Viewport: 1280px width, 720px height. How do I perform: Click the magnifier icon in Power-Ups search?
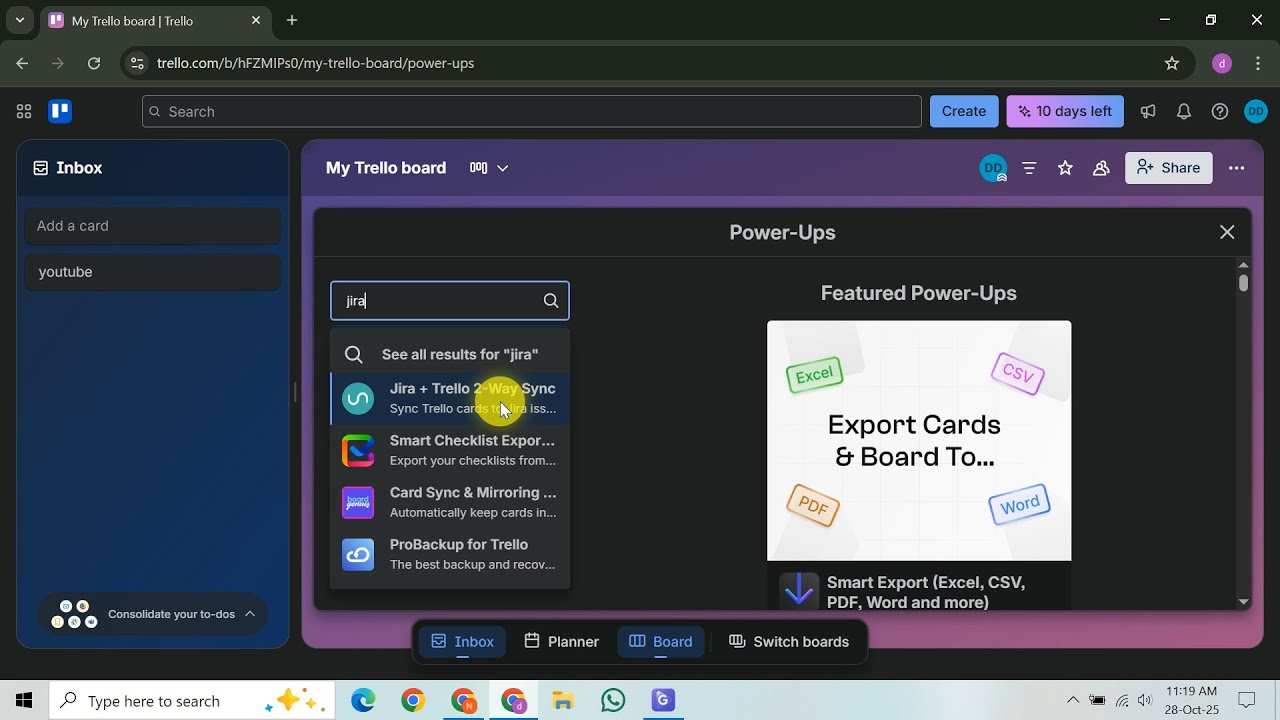[551, 301]
